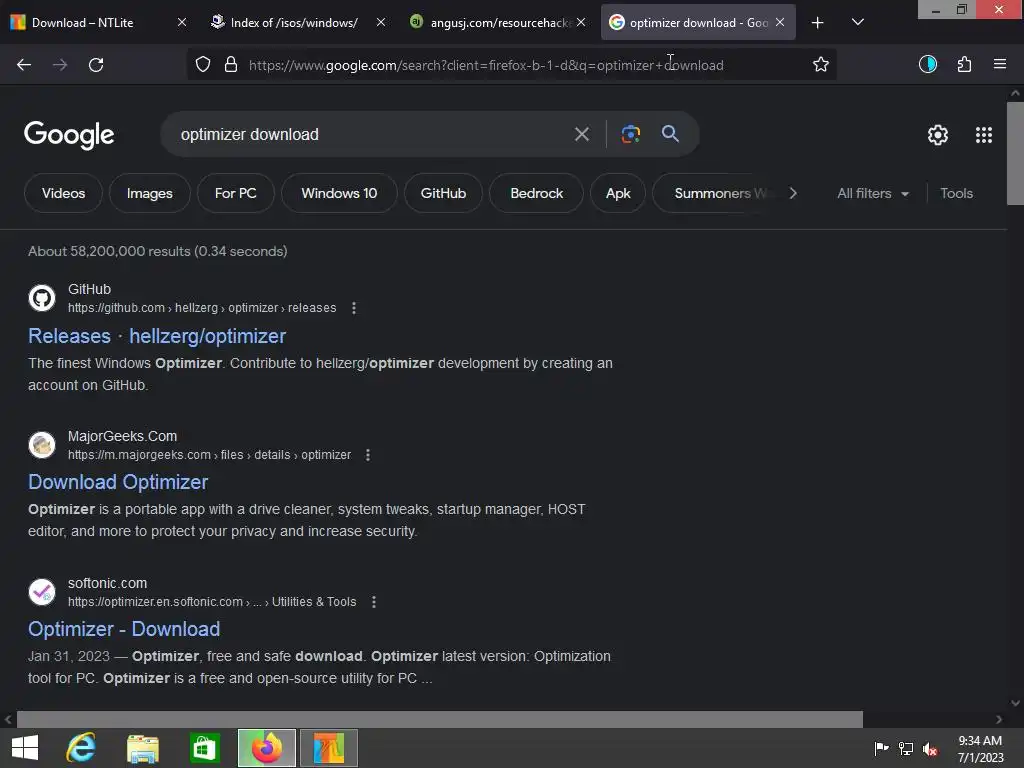
Task: Bookmark this page with the star icon
Action: tap(821, 65)
